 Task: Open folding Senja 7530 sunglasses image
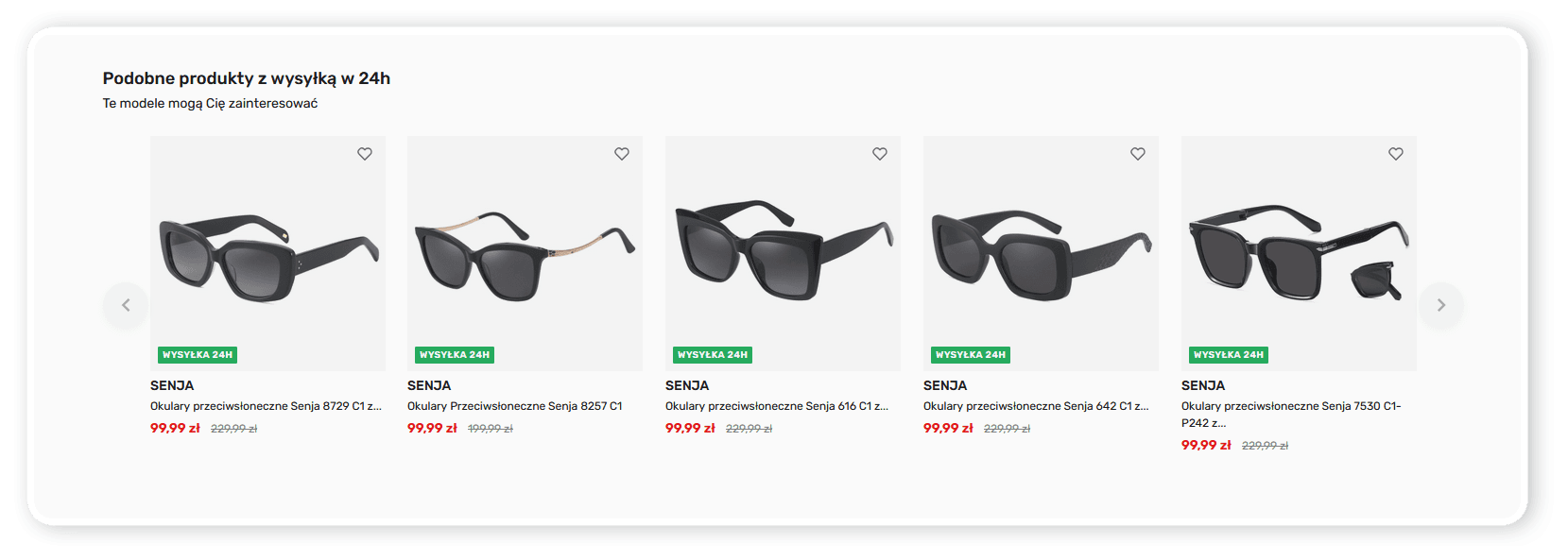pyautogui.click(x=1299, y=255)
